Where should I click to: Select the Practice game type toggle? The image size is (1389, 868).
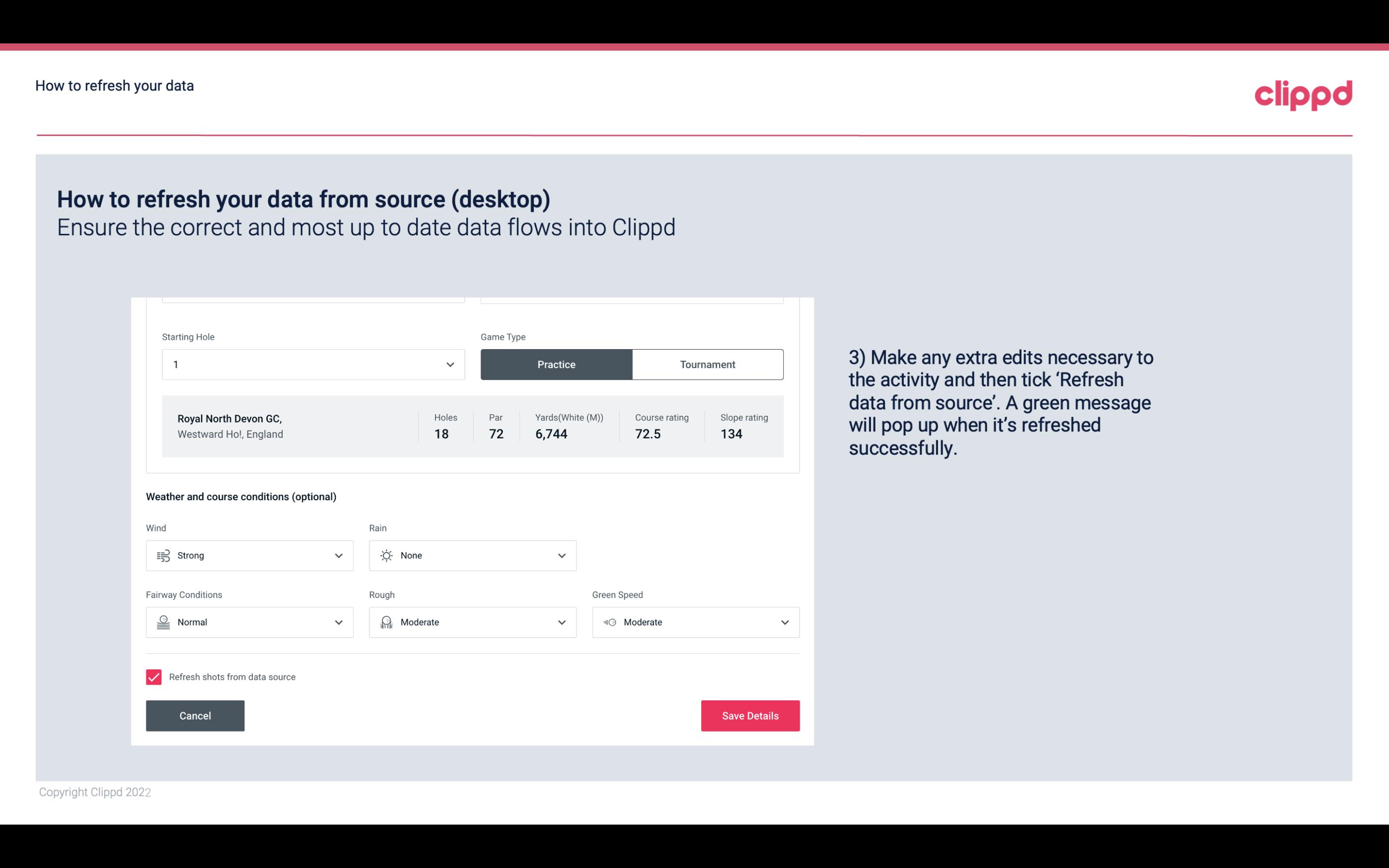click(x=556, y=364)
